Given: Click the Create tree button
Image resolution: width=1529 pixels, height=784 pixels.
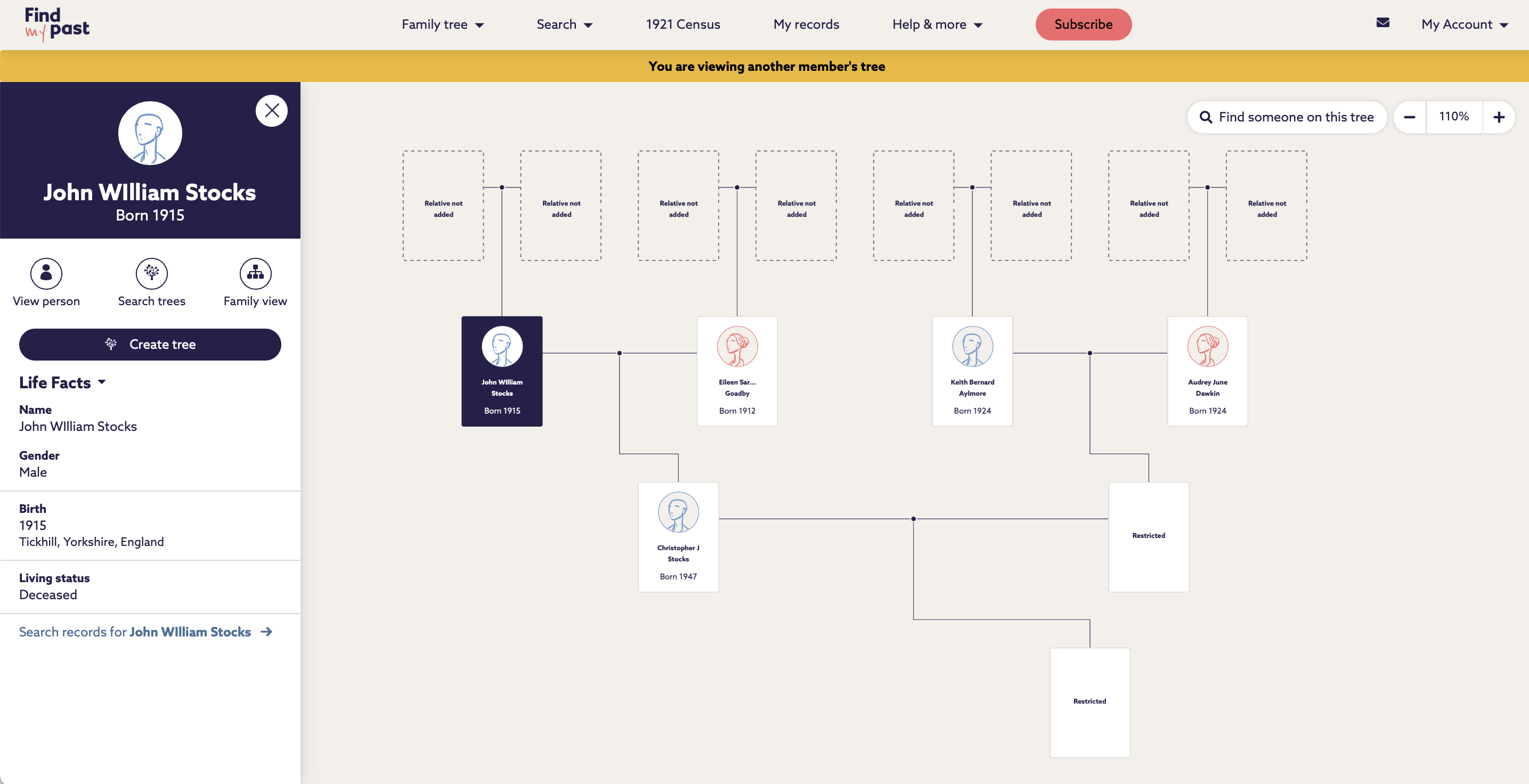Looking at the screenshot, I should (x=150, y=344).
